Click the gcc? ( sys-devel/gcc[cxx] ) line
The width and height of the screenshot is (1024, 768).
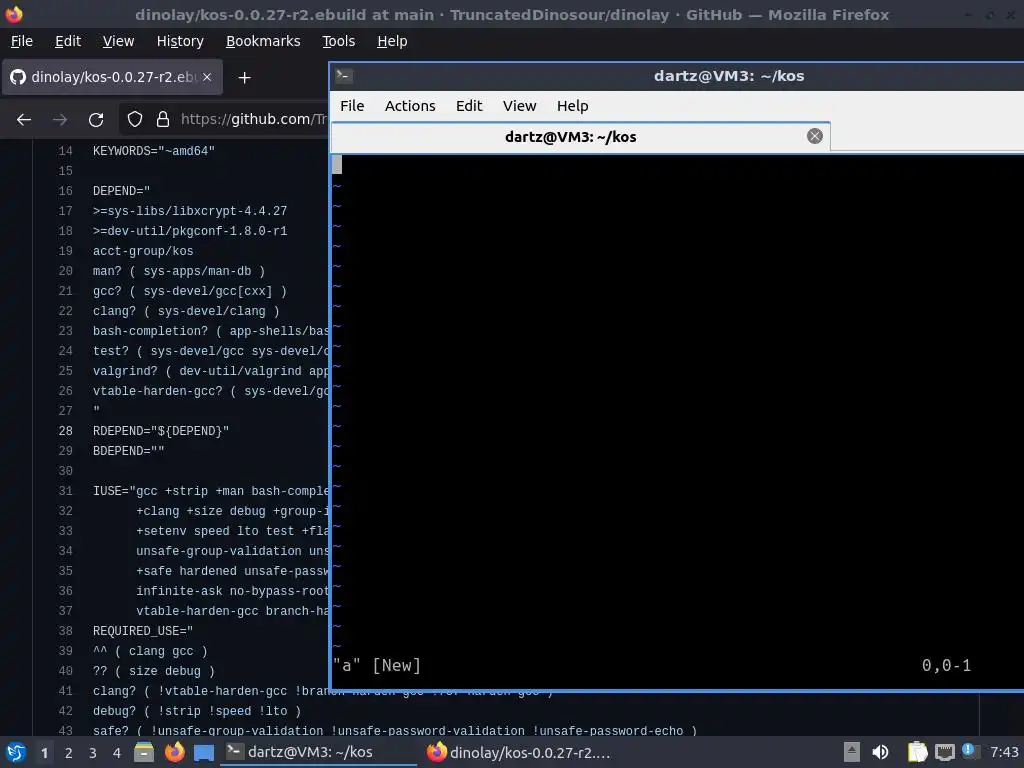coord(189,291)
